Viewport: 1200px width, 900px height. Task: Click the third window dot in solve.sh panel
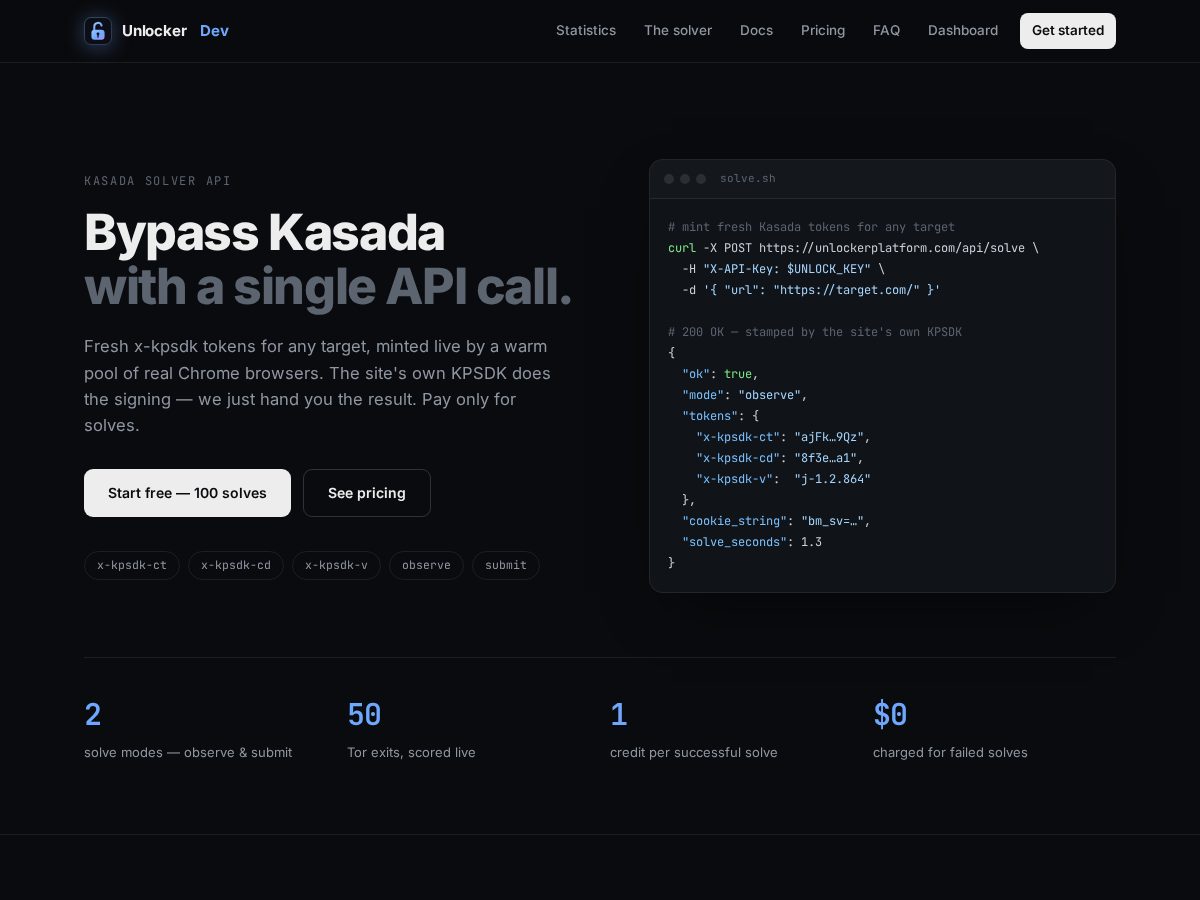(x=701, y=179)
